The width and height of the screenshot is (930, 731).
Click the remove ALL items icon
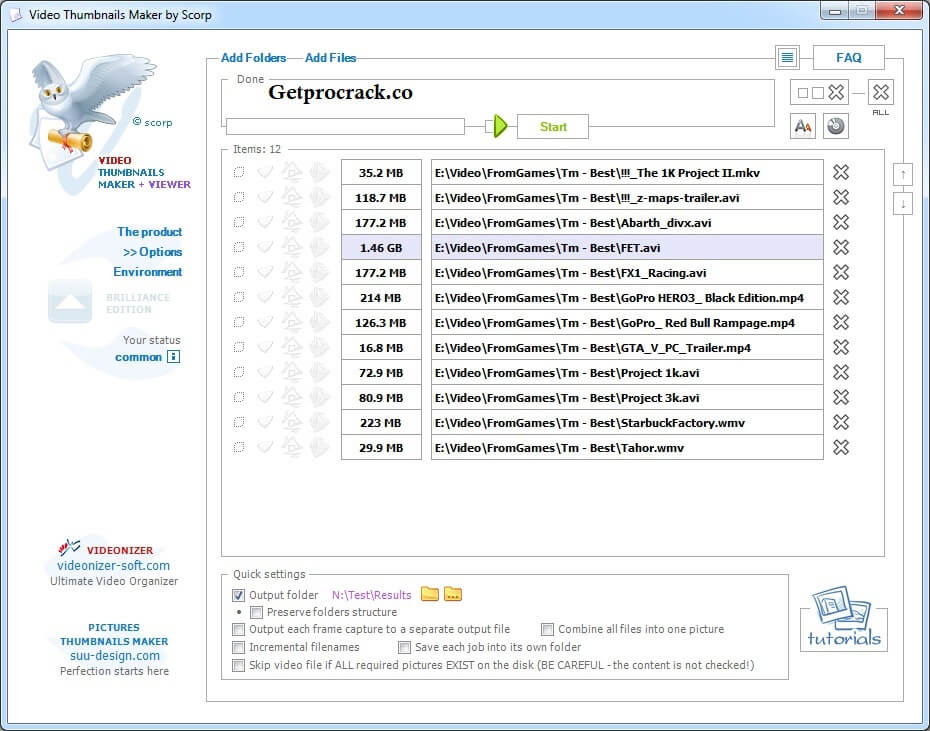881,92
